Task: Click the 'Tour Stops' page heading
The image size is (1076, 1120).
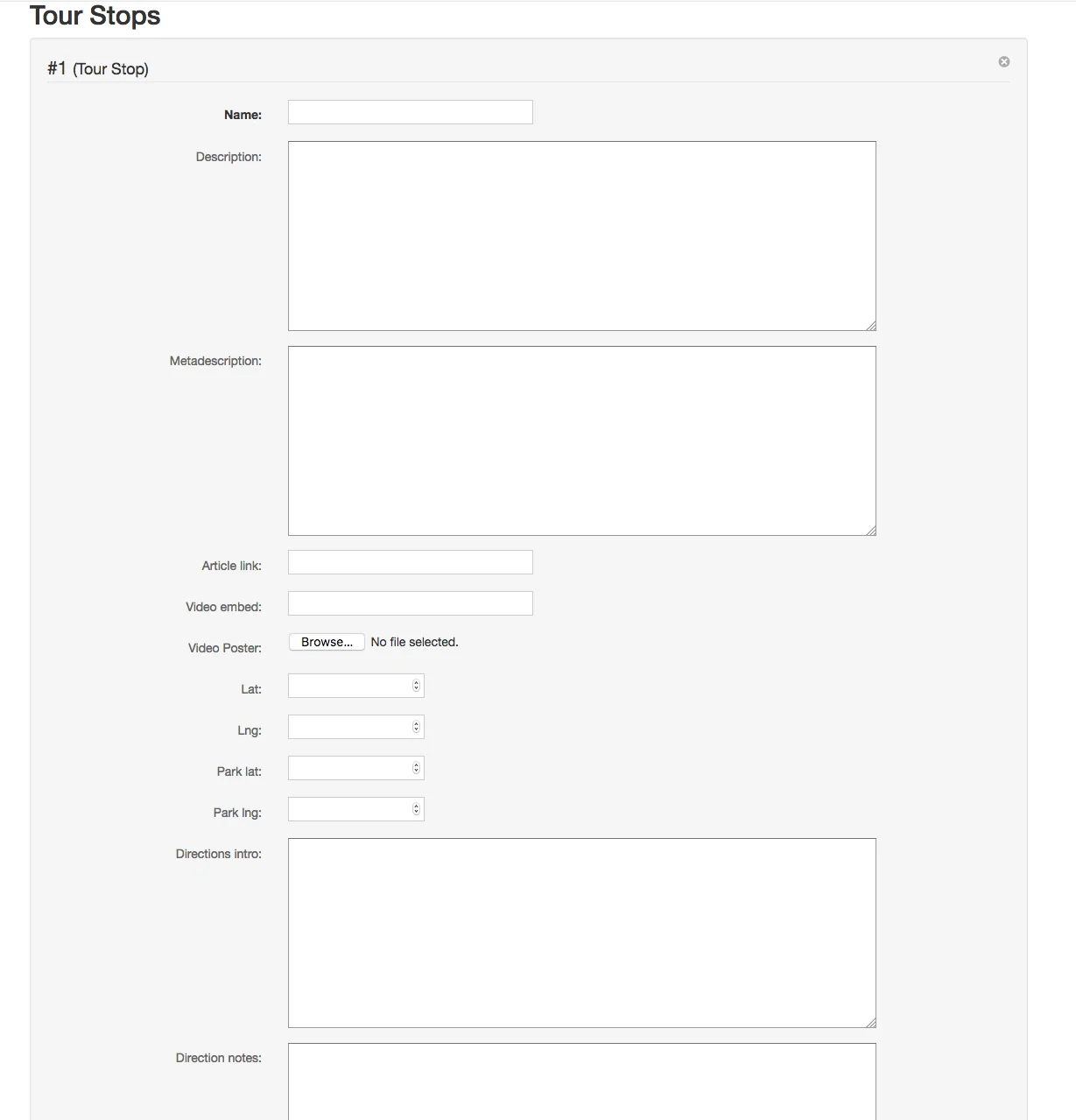Action: [x=95, y=16]
